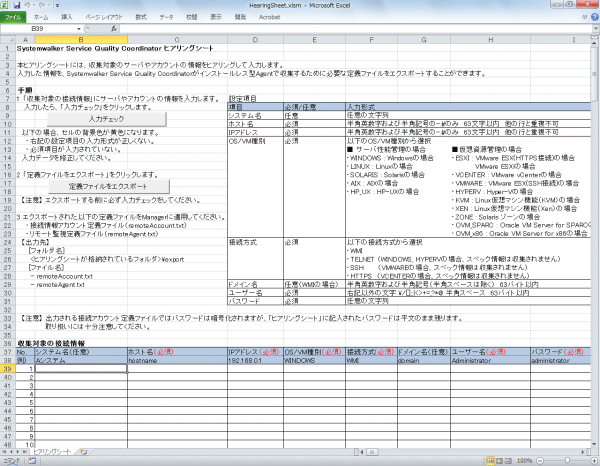The height and width of the screenshot is (466, 600).
Task: Switch to the 校閲 ribbon tab
Action: (x=191, y=17)
